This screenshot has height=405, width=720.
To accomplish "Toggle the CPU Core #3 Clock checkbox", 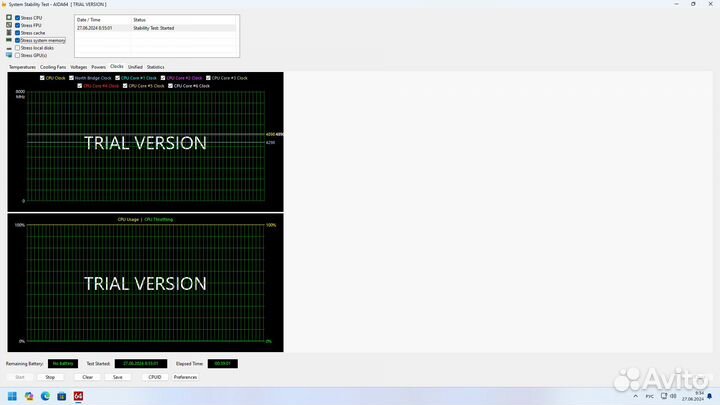I will pos(208,78).
